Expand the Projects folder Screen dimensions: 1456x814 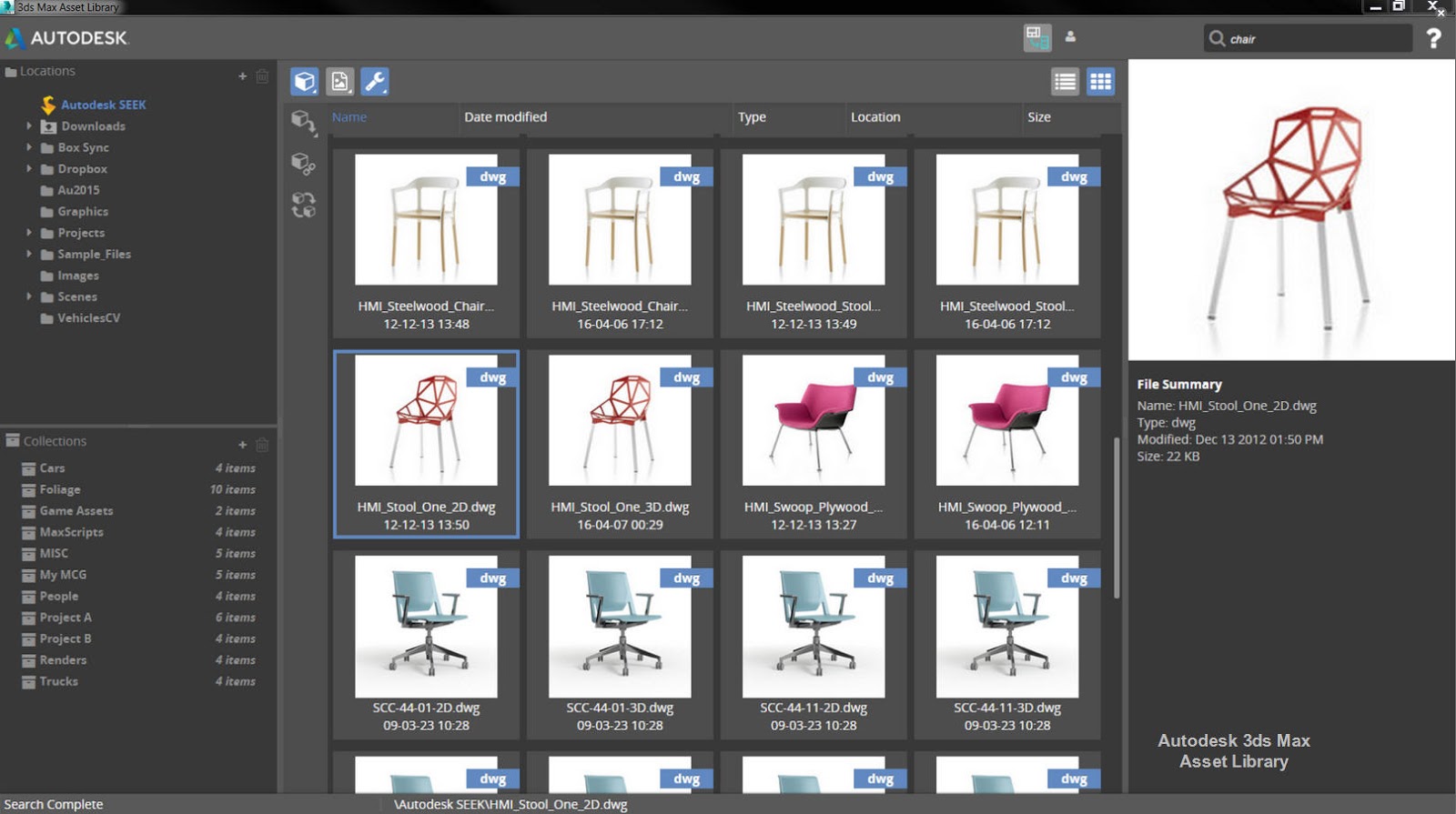pyautogui.click(x=29, y=232)
